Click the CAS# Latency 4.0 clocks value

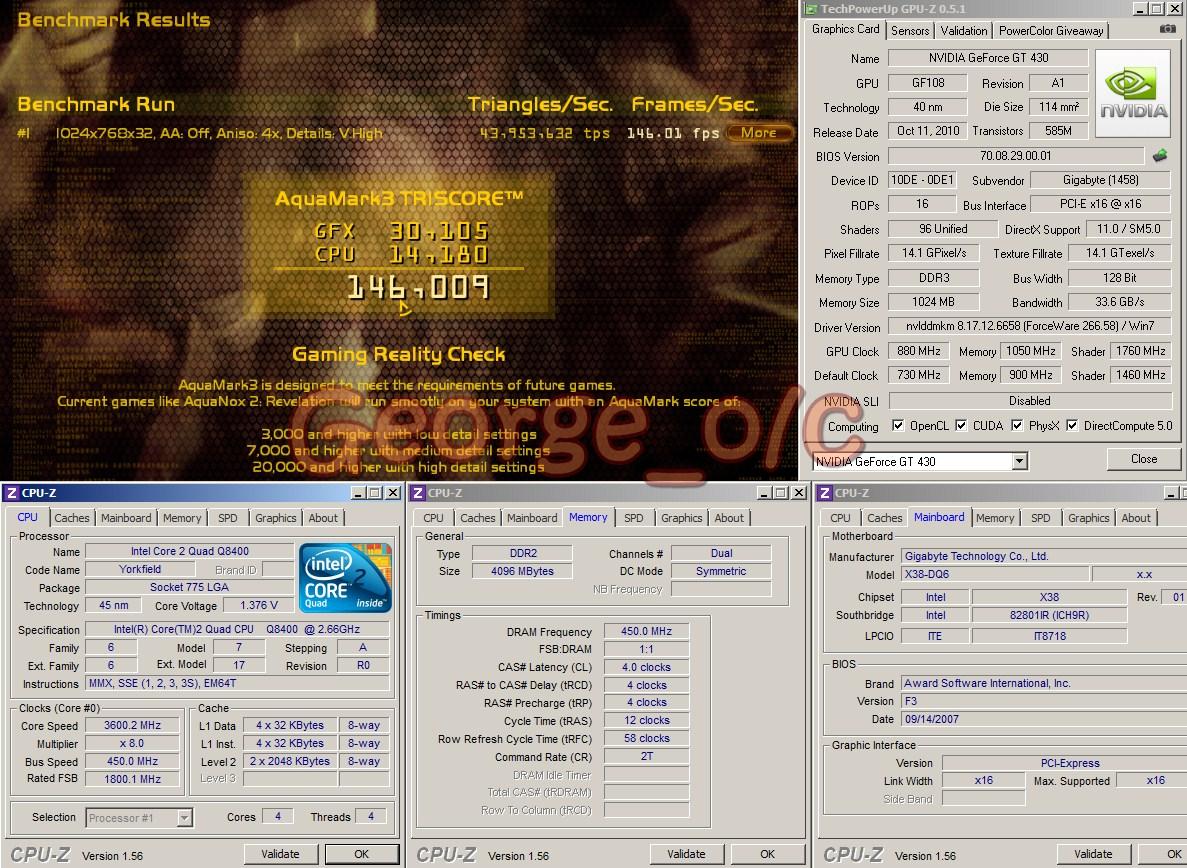(646, 667)
